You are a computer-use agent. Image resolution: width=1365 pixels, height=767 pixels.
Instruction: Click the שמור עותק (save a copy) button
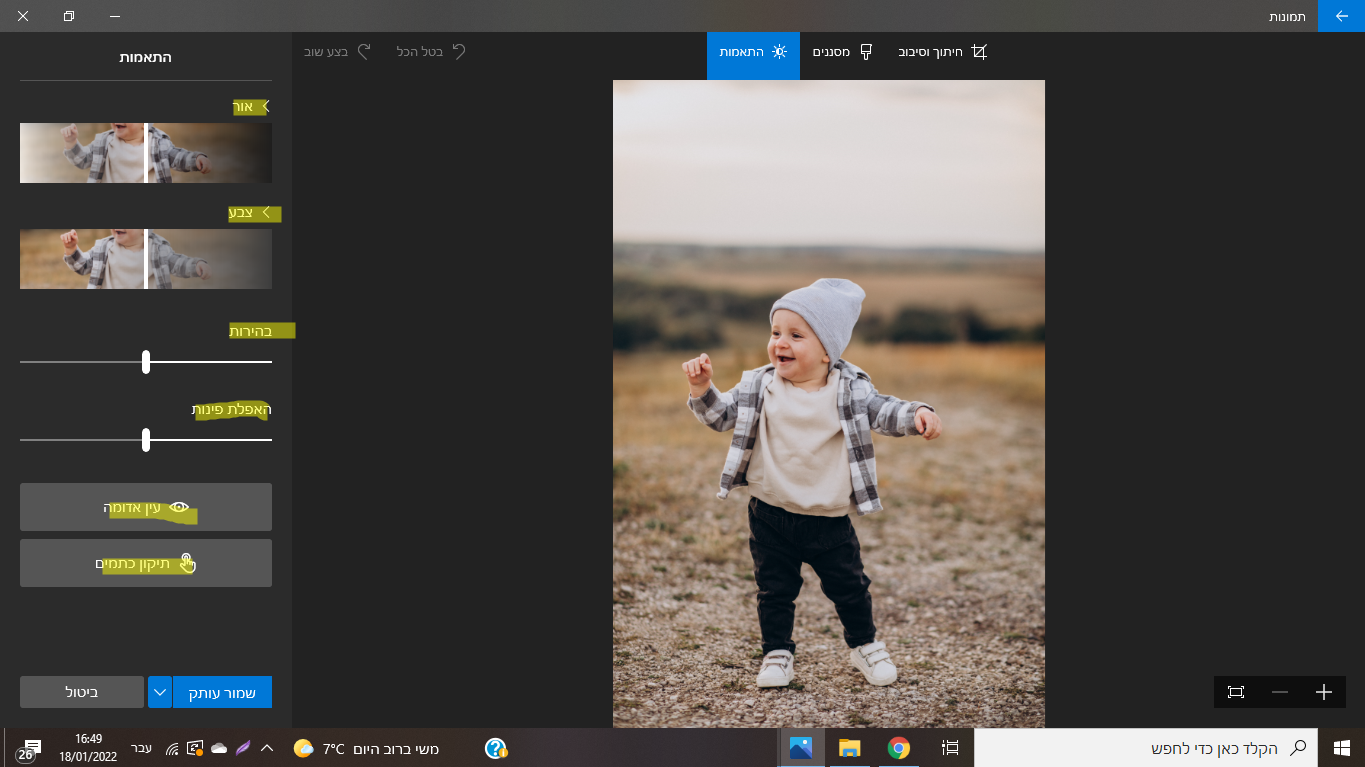click(x=223, y=692)
